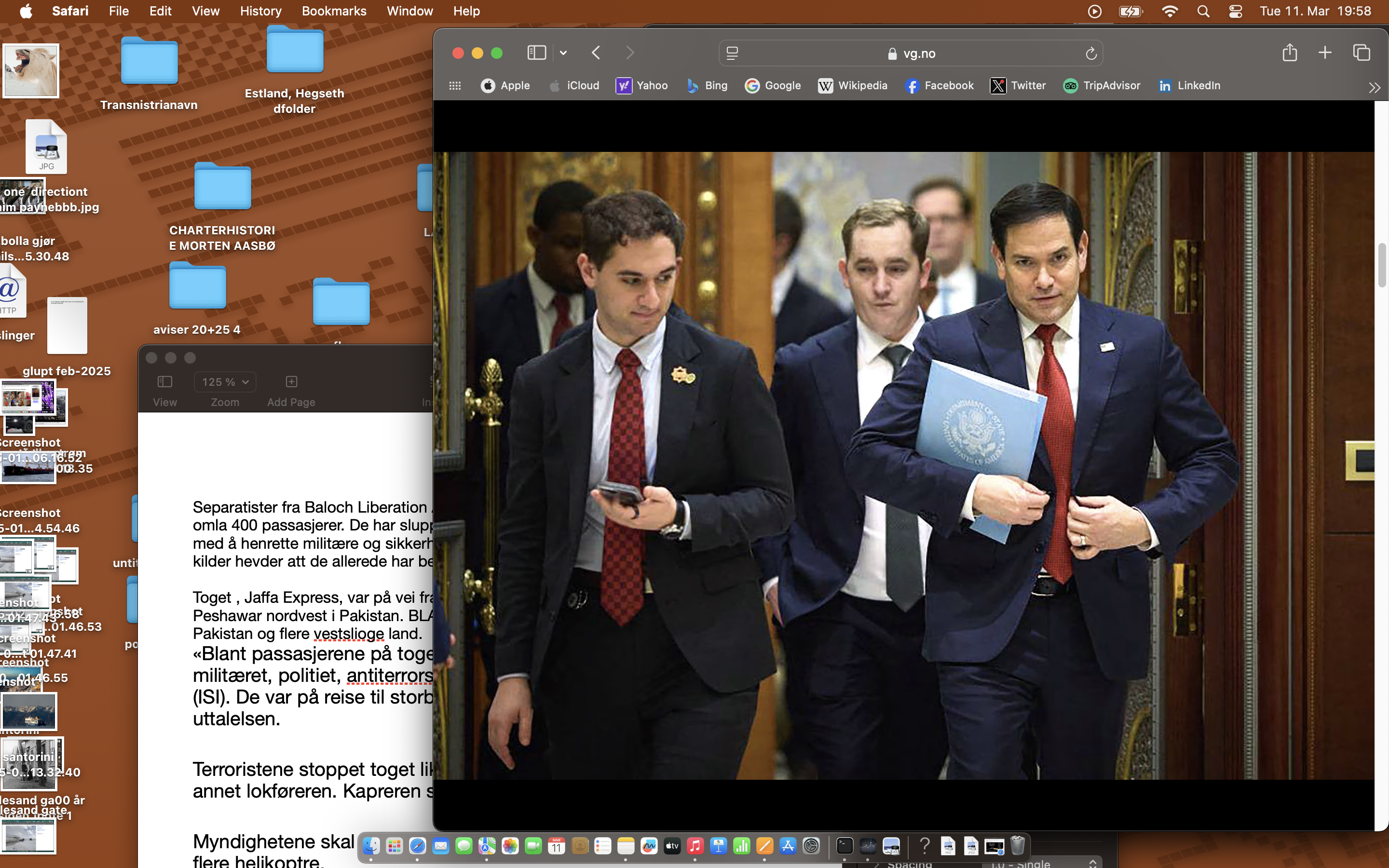Toggle the Safari sidebar button
The height and width of the screenshot is (868, 1389).
click(536, 53)
